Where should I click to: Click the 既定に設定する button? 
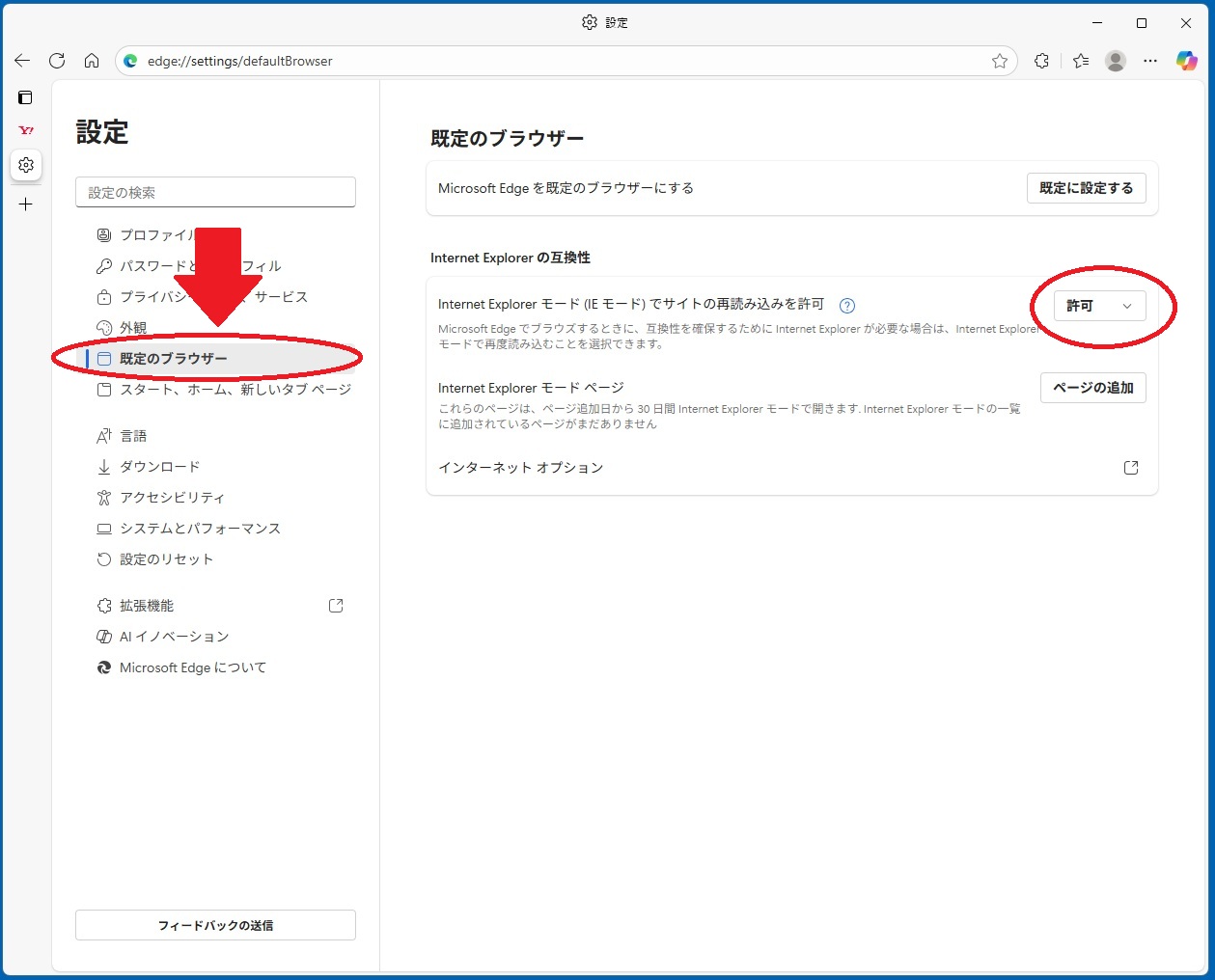(1086, 188)
